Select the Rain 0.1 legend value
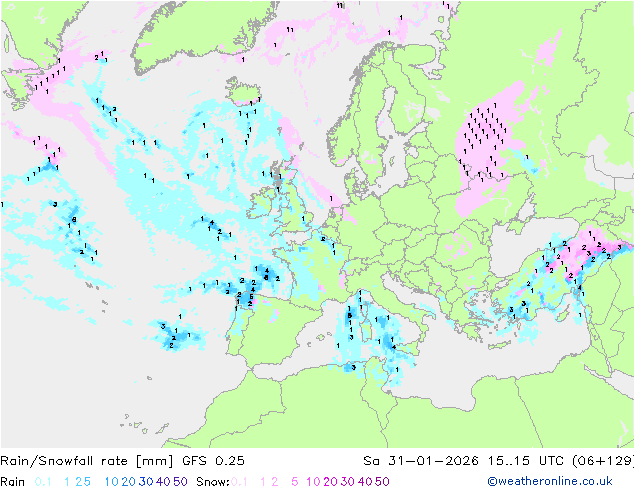 (43, 482)
